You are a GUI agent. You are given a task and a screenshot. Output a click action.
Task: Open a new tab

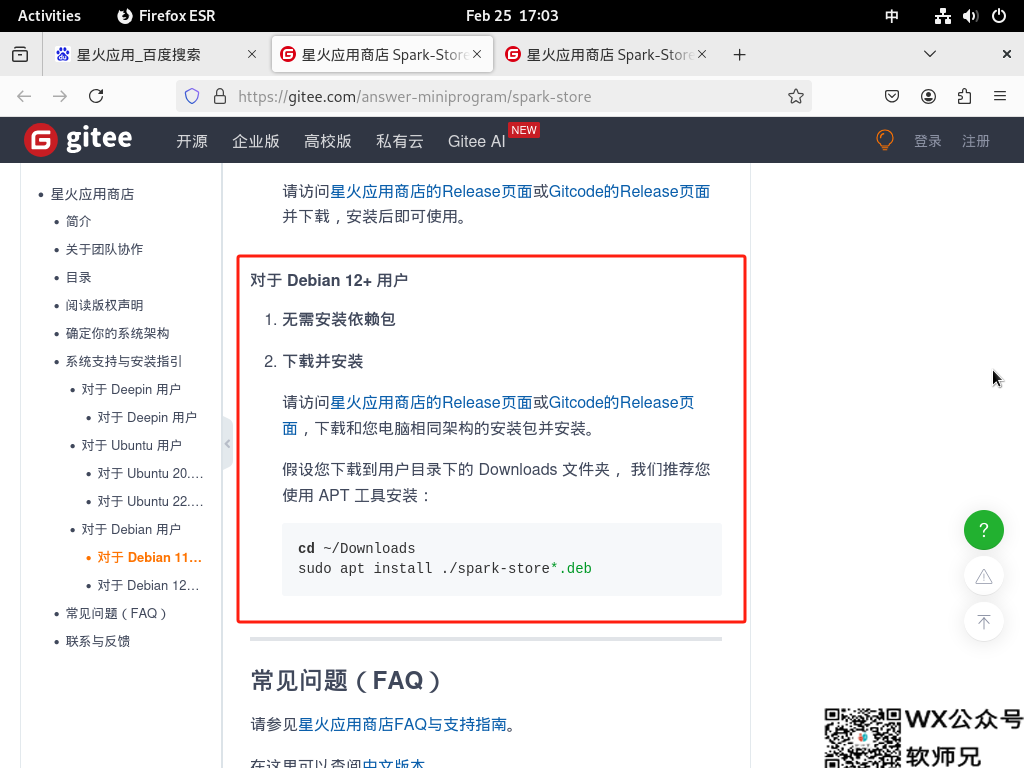[739, 55]
